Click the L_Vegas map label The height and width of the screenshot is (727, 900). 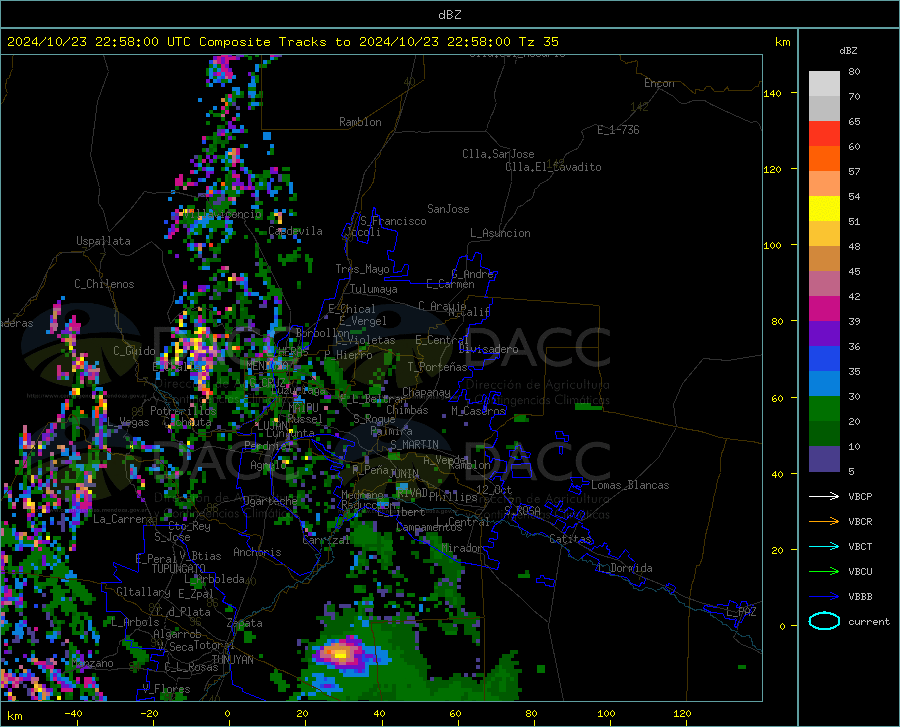point(128,422)
